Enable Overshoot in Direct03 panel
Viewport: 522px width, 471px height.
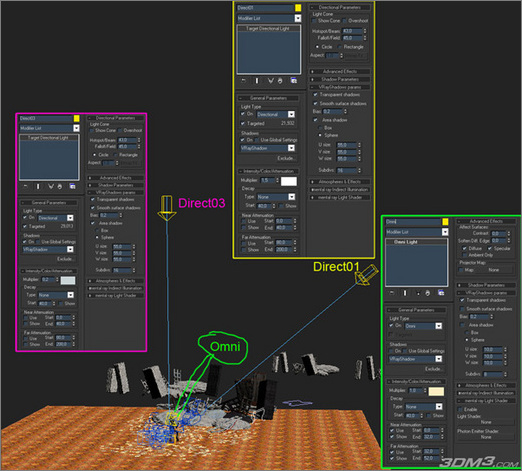click(120, 130)
